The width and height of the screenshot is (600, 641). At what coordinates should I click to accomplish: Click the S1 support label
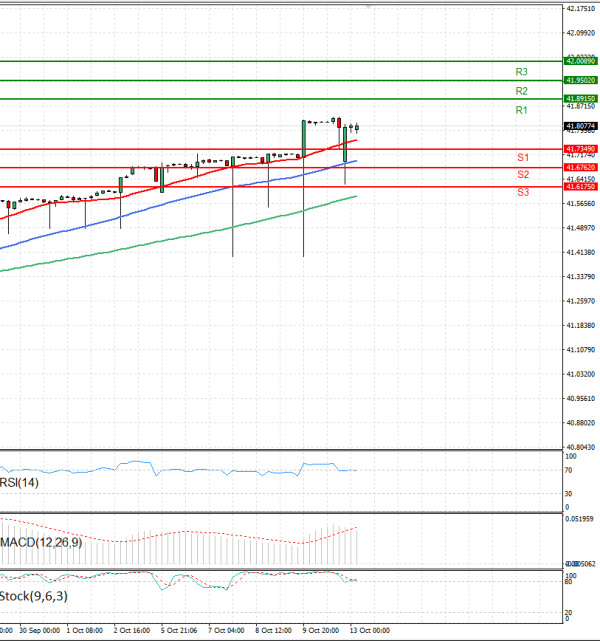523,158
